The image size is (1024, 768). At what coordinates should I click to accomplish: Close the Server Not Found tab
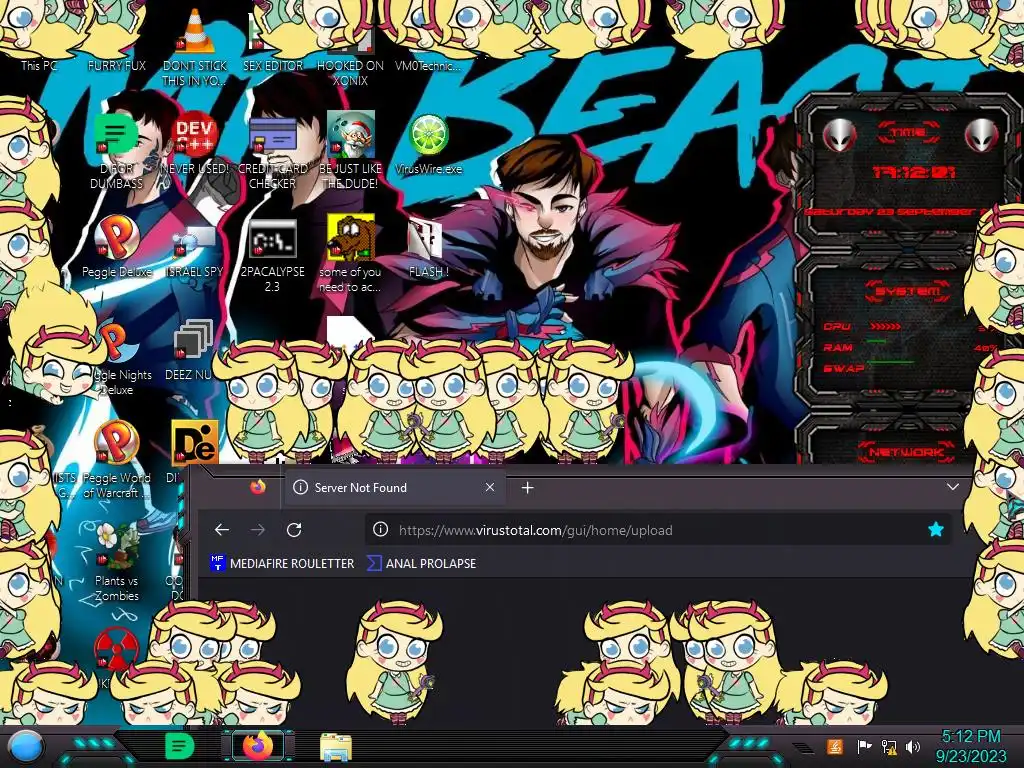[490, 487]
